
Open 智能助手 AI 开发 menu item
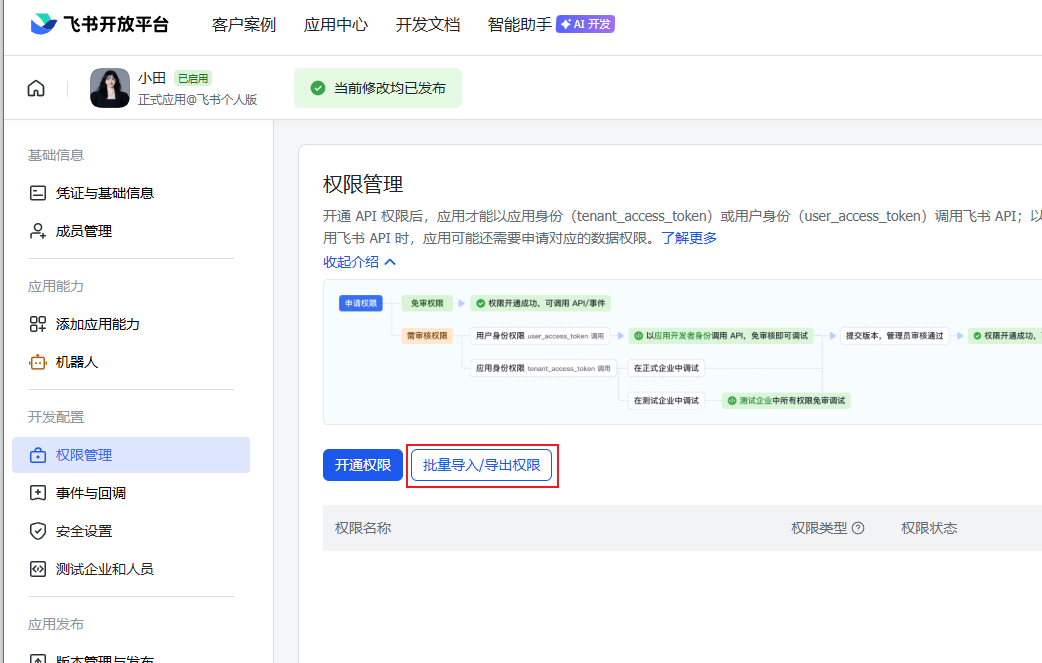pyautogui.click(x=550, y=24)
